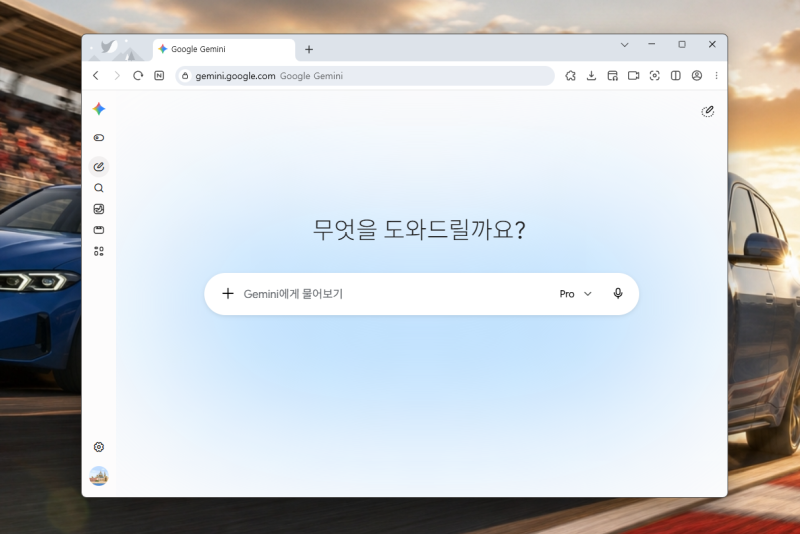Click the video camera toolbar icon
This screenshot has height=534, width=800.
pyautogui.click(x=634, y=75)
